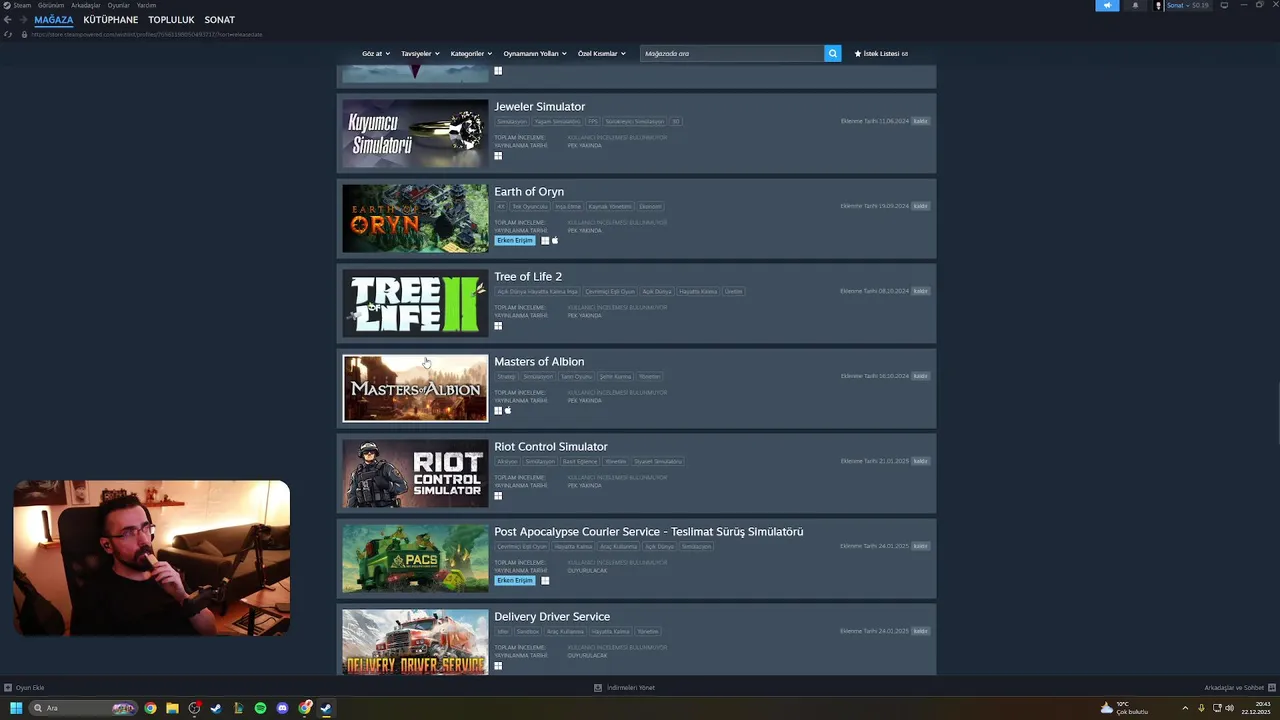Click Windows platform icon for Tree of Life 2

coord(498,326)
